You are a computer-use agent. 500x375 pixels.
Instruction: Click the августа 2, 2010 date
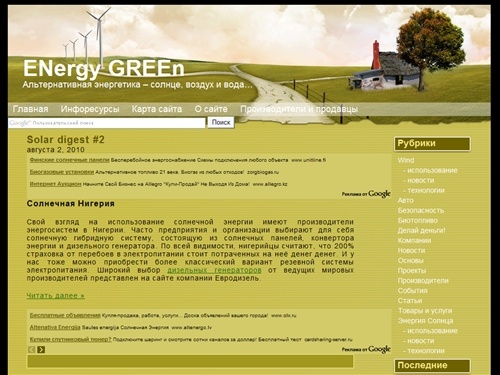tap(56, 150)
